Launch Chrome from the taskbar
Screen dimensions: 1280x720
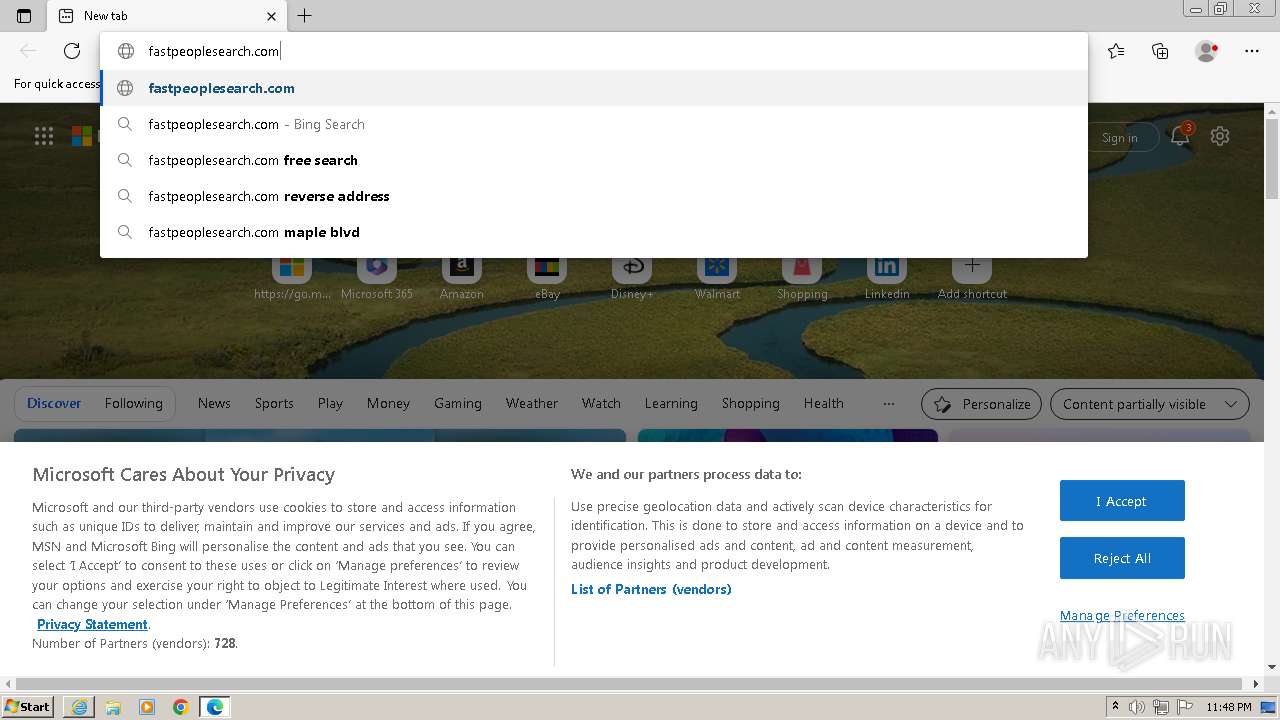180,707
